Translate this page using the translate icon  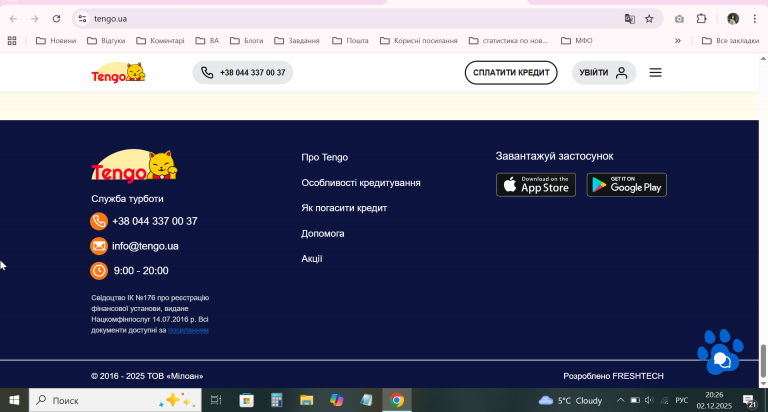[x=629, y=19]
